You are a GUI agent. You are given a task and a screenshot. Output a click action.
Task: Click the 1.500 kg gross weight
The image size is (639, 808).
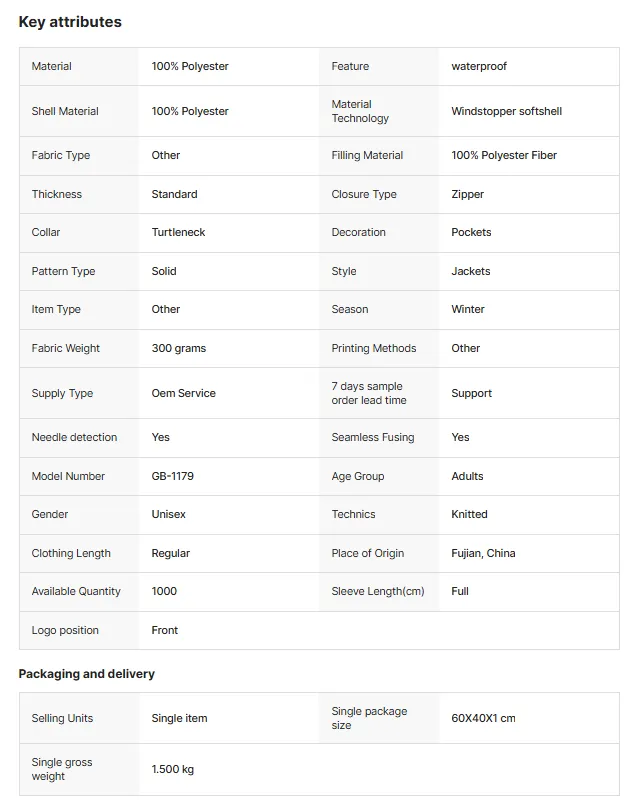[x=173, y=769]
